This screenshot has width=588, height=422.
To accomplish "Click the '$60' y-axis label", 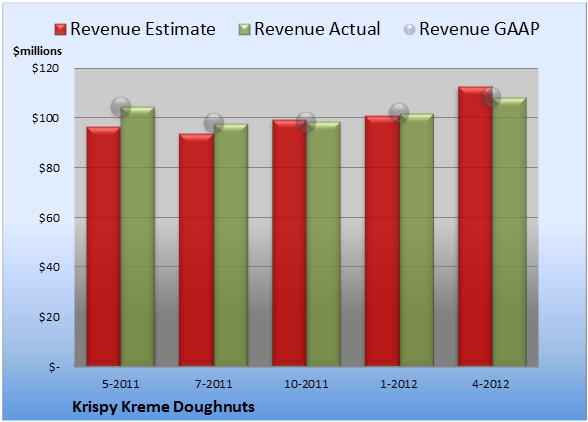I will [x=49, y=218].
